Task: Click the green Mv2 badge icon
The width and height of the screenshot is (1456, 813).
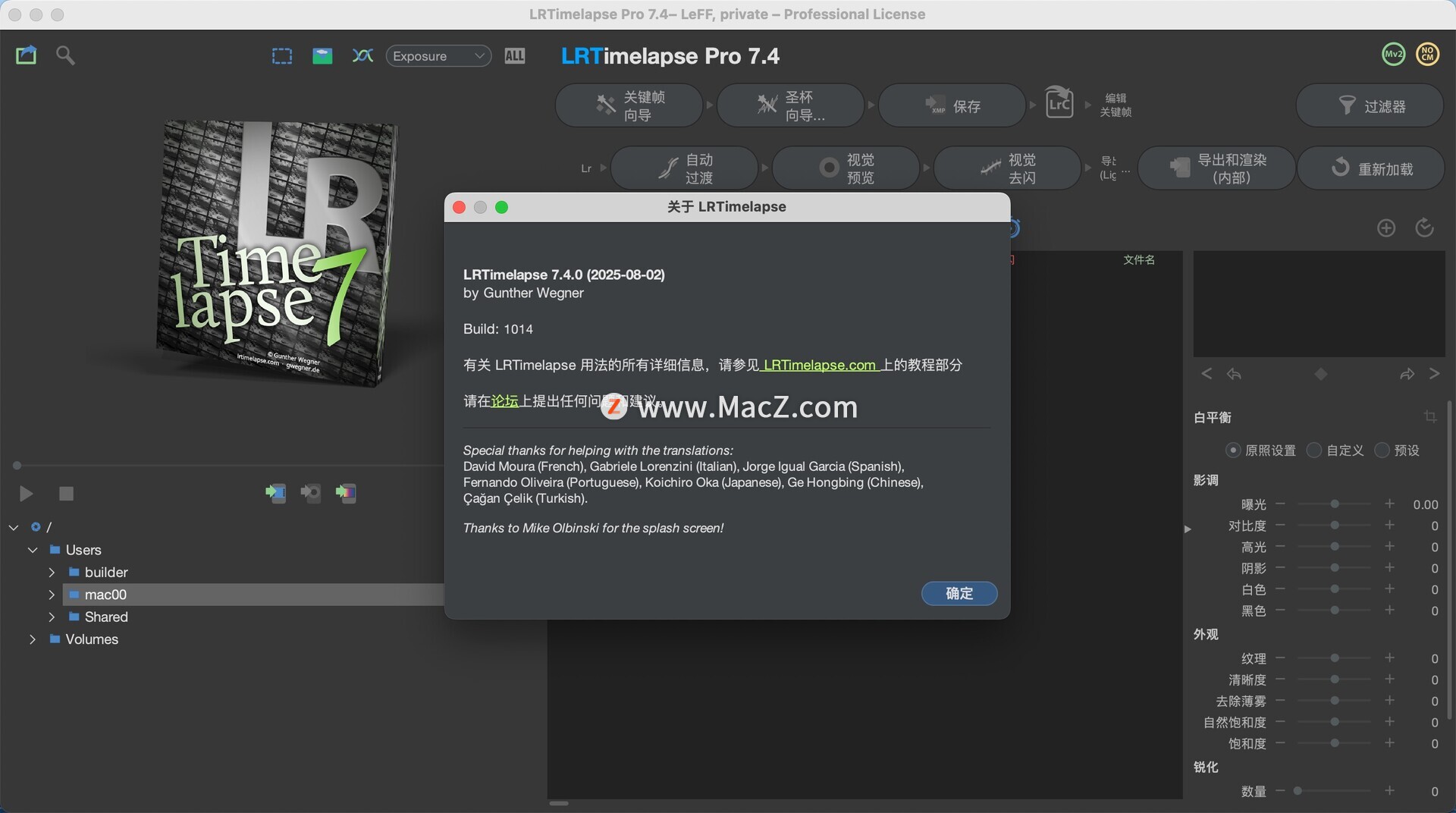Action: point(1393,54)
